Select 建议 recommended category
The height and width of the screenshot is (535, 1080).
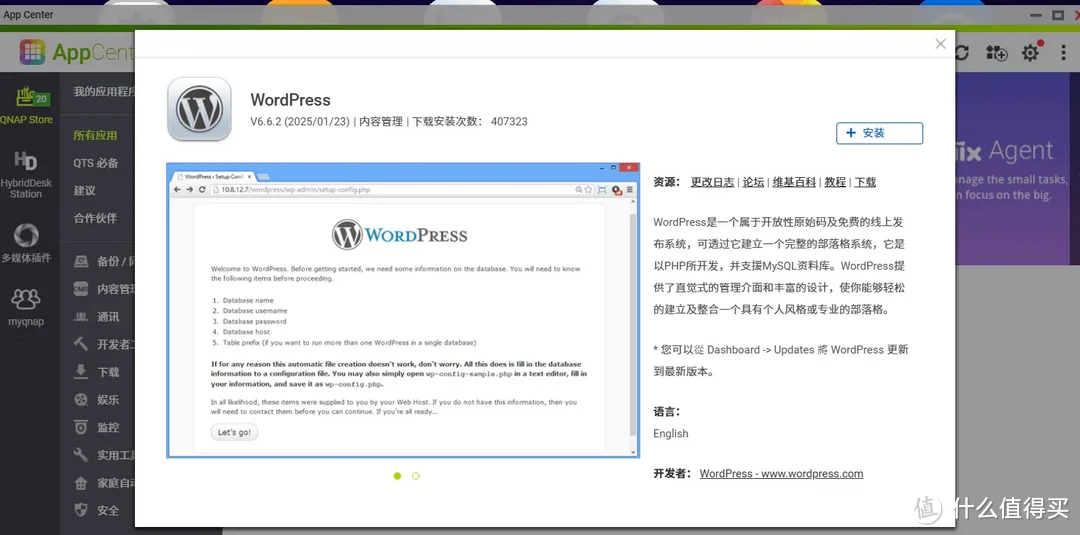[x=85, y=191]
